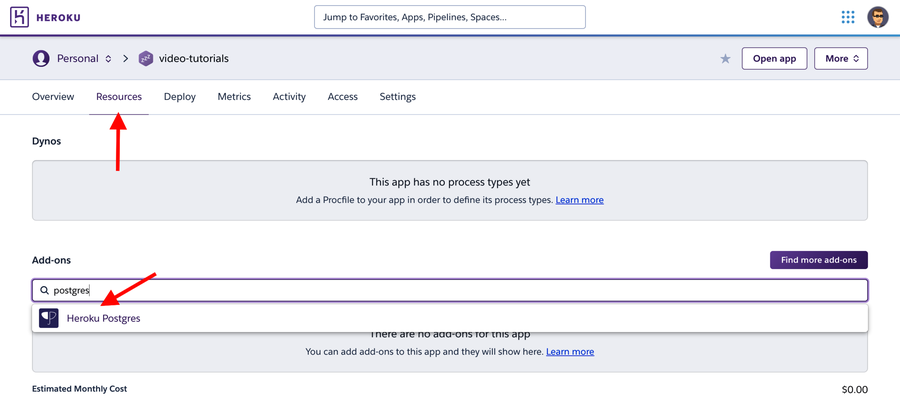900x409 pixels.
Task: Click the Add-ons section heading
Action: [52, 260]
